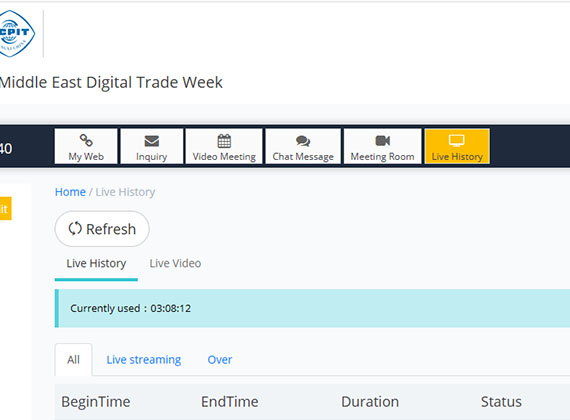Viewport: 570px width, 420px height.
Task: Click the camcorder Meeting Room icon
Action: [382, 141]
